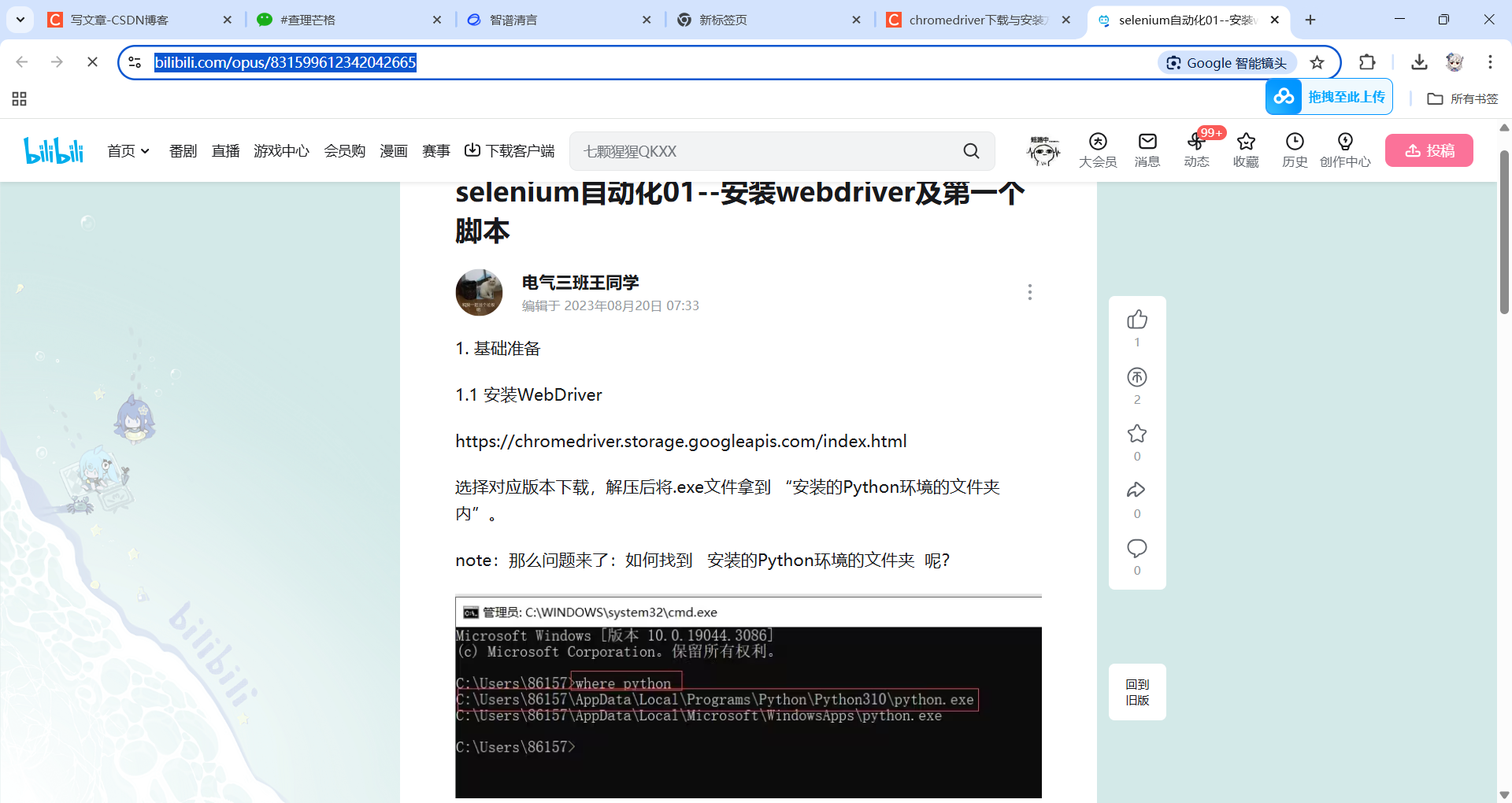Close the 智谱清言 tab
1512x803 pixels.
[x=647, y=20]
